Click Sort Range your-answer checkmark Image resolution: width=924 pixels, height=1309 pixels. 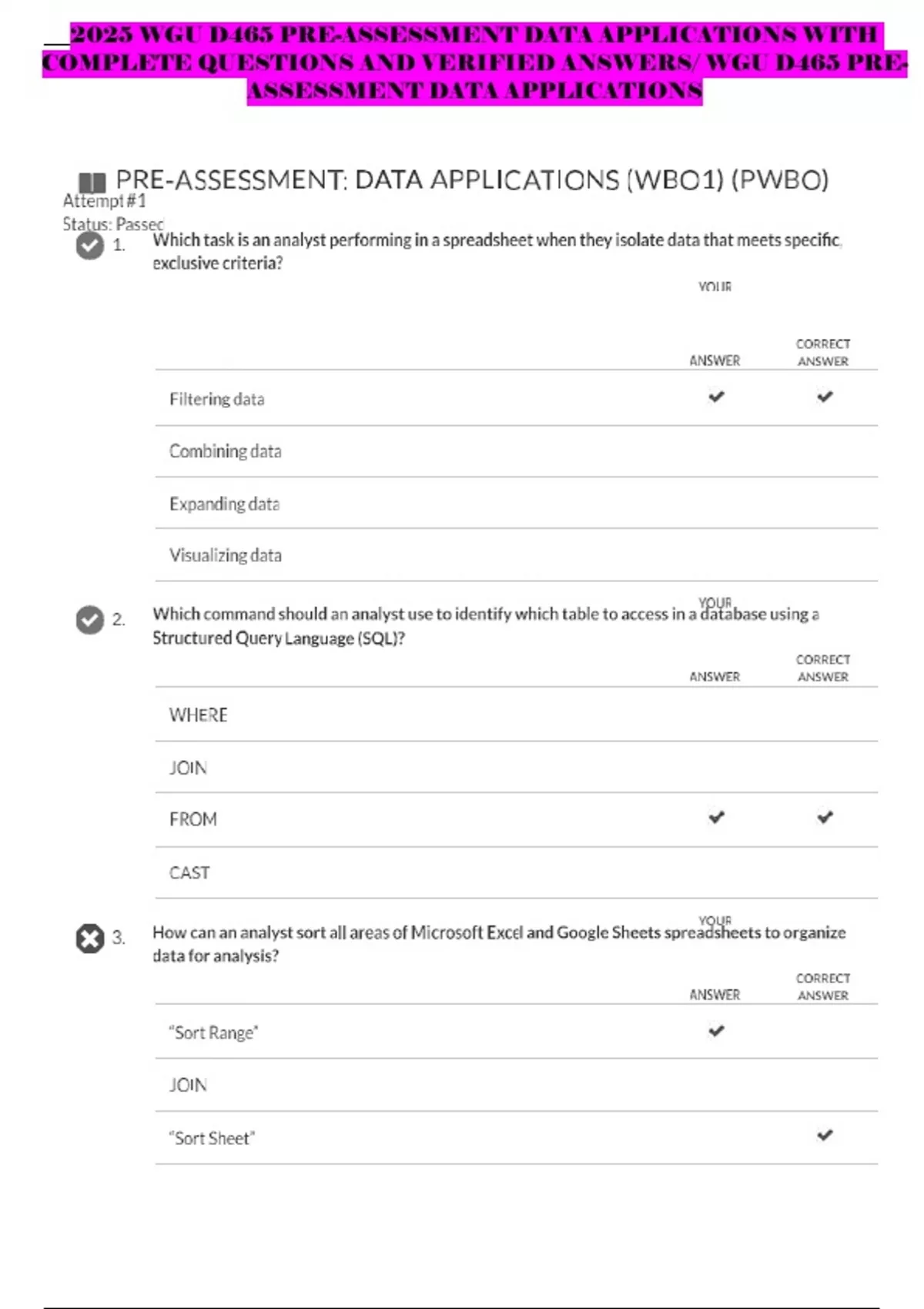click(x=716, y=1031)
